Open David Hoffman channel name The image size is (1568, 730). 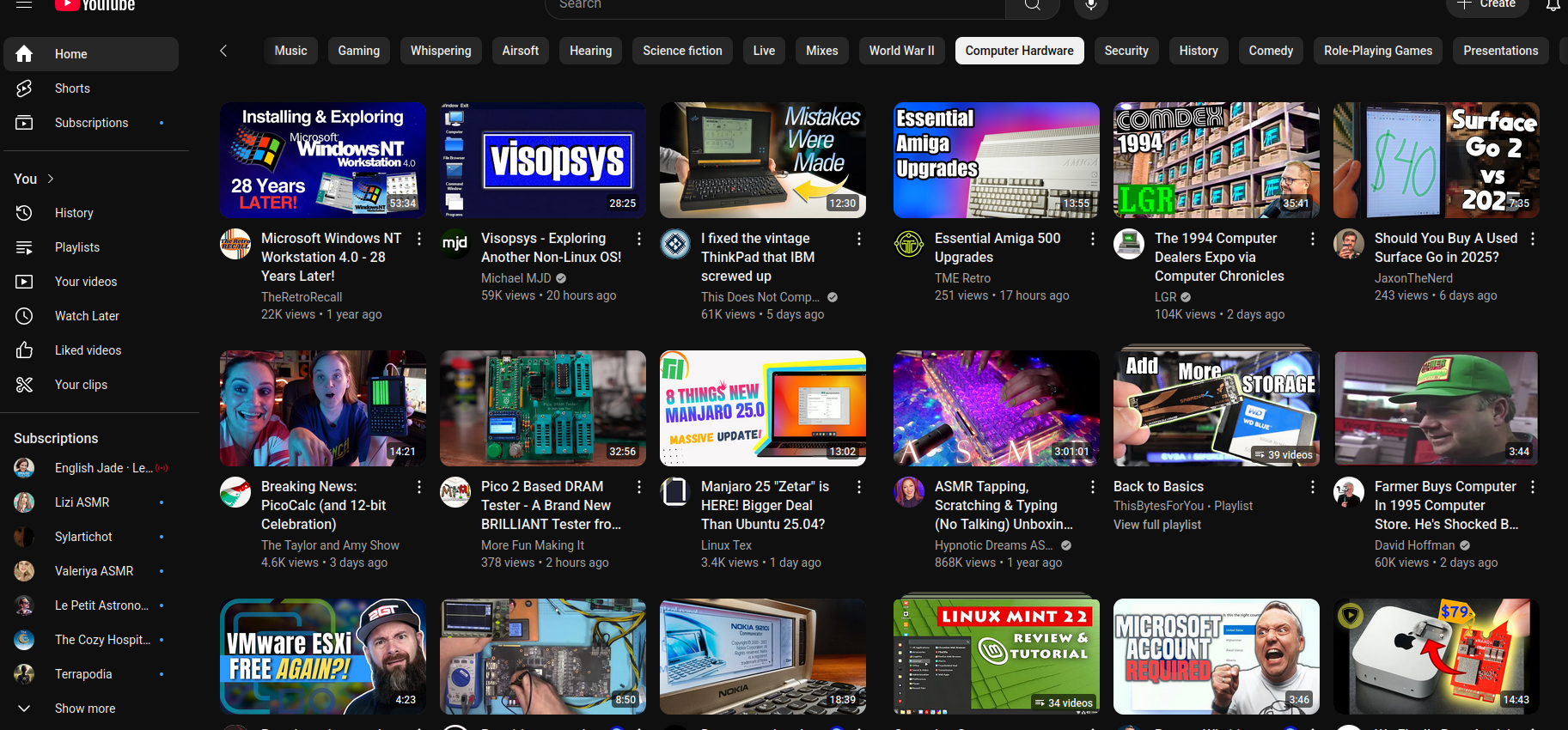pos(1415,545)
